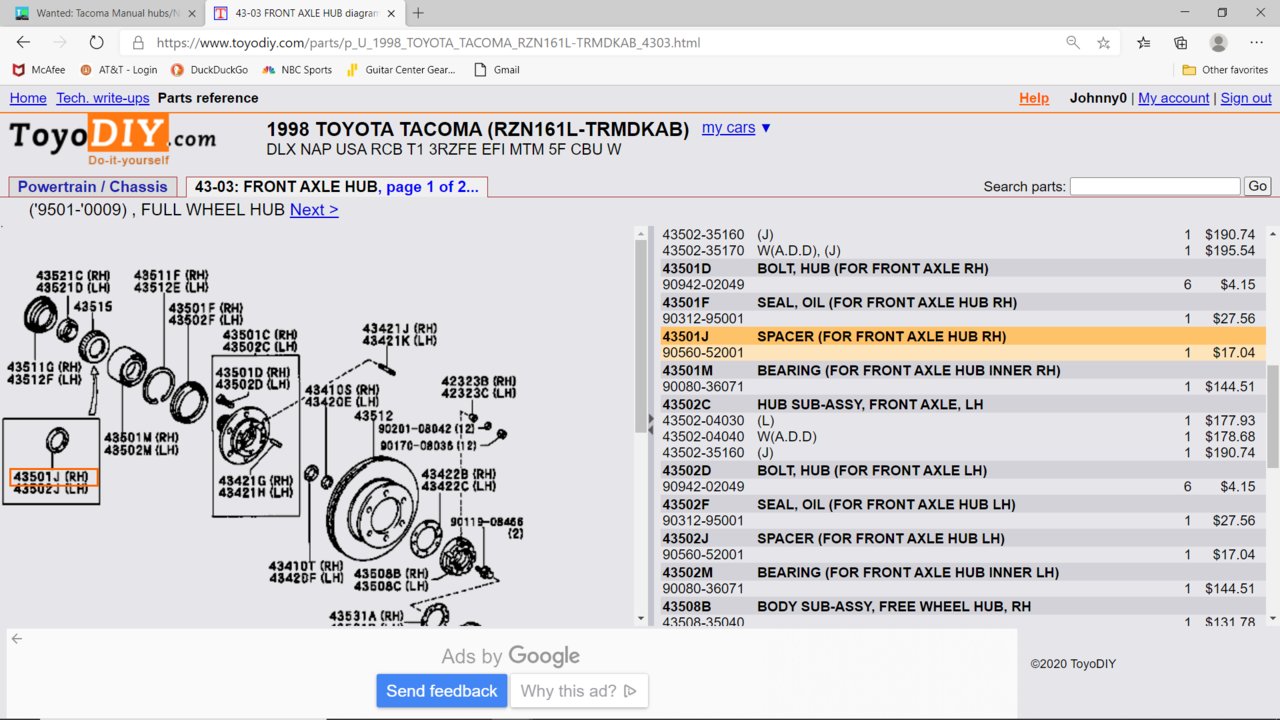Click part number 90560-52001 under 43501J
This screenshot has height=720, width=1280.
coord(703,353)
